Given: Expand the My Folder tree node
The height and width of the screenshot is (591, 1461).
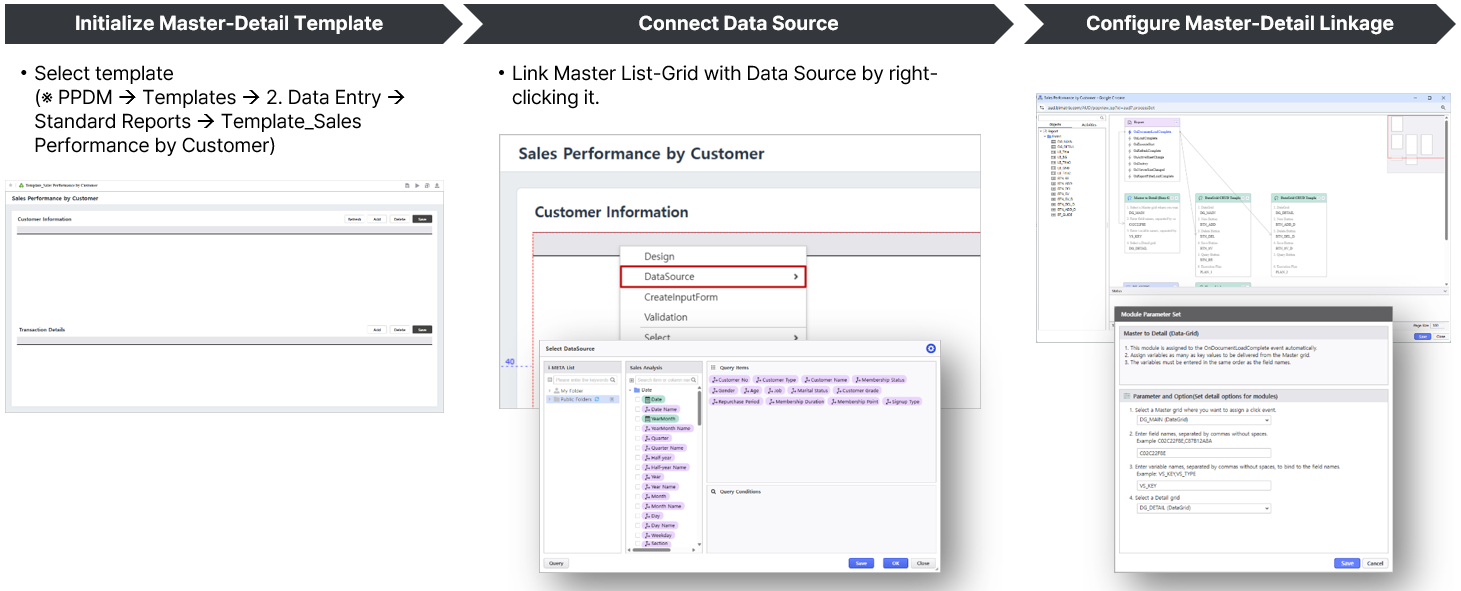Looking at the screenshot, I should point(549,390).
